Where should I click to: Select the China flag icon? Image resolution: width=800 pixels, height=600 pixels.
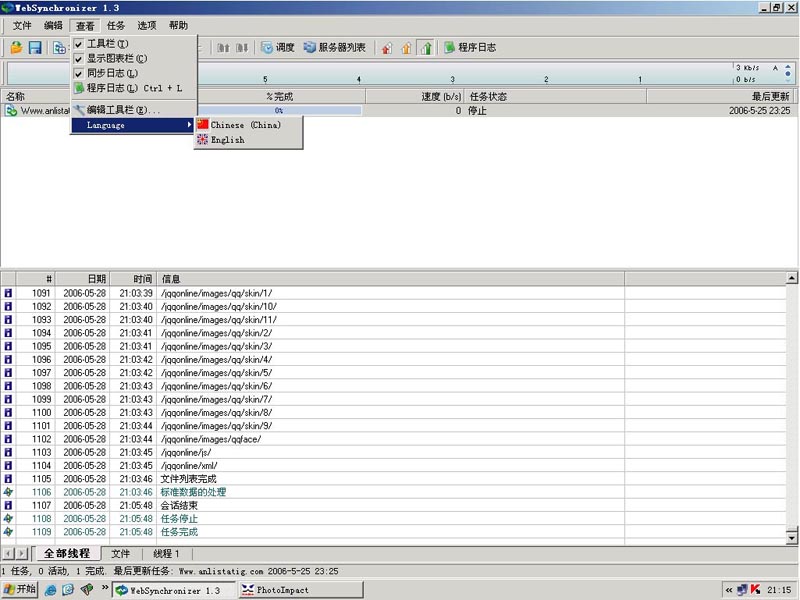tap(203, 124)
